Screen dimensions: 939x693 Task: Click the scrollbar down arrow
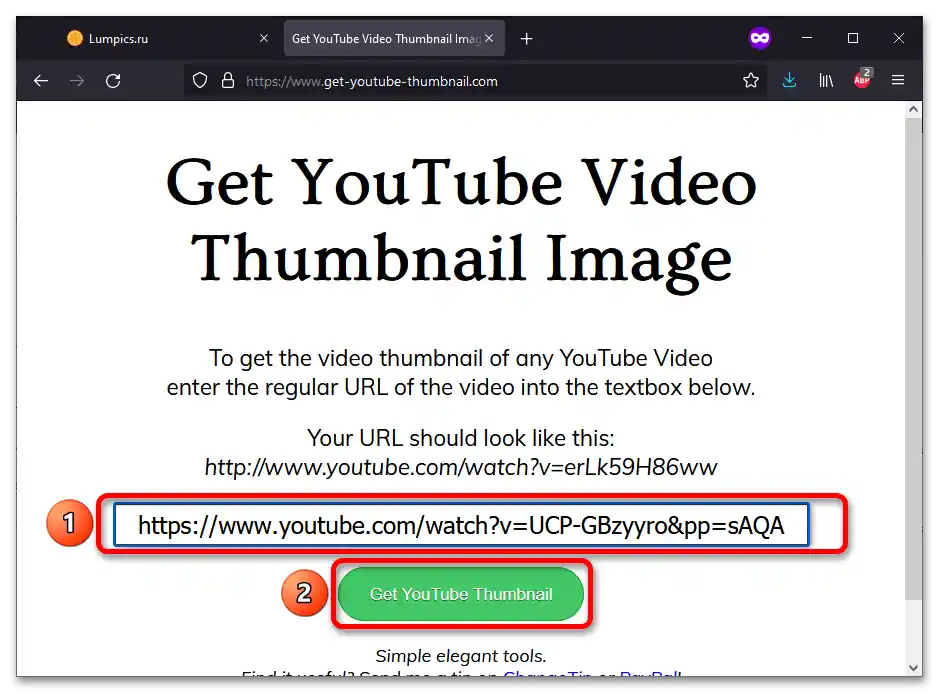click(913, 668)
